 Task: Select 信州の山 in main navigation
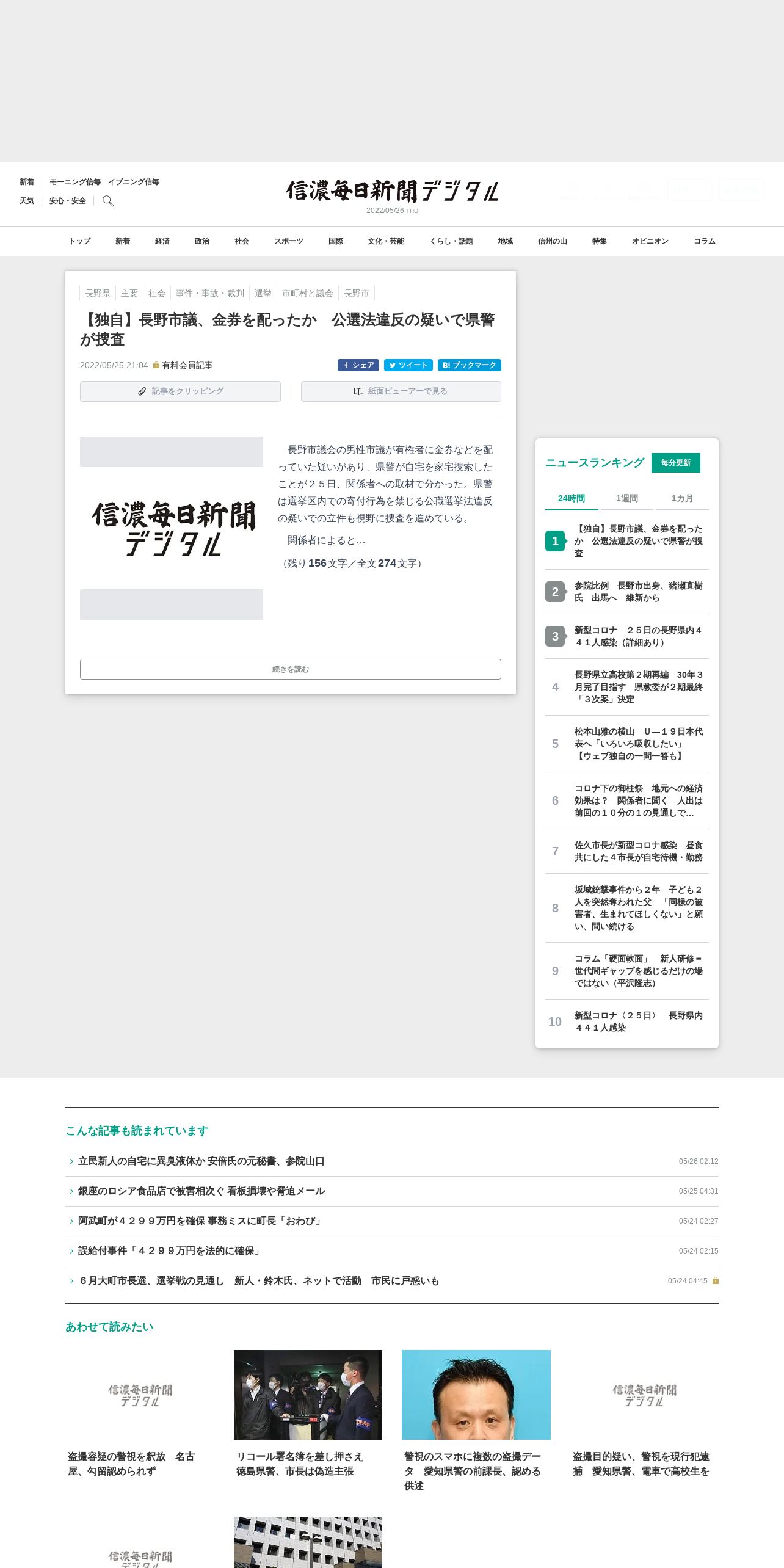553,241
